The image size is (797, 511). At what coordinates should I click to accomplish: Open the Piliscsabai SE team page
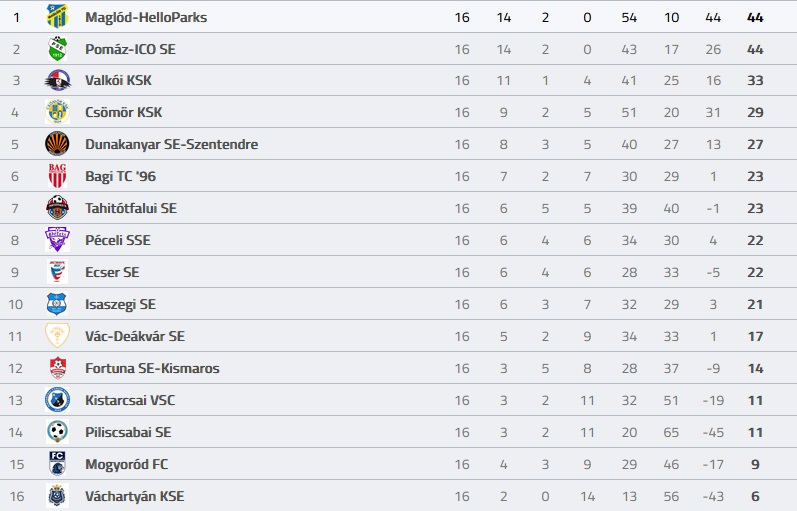click(x=128, y=433)
